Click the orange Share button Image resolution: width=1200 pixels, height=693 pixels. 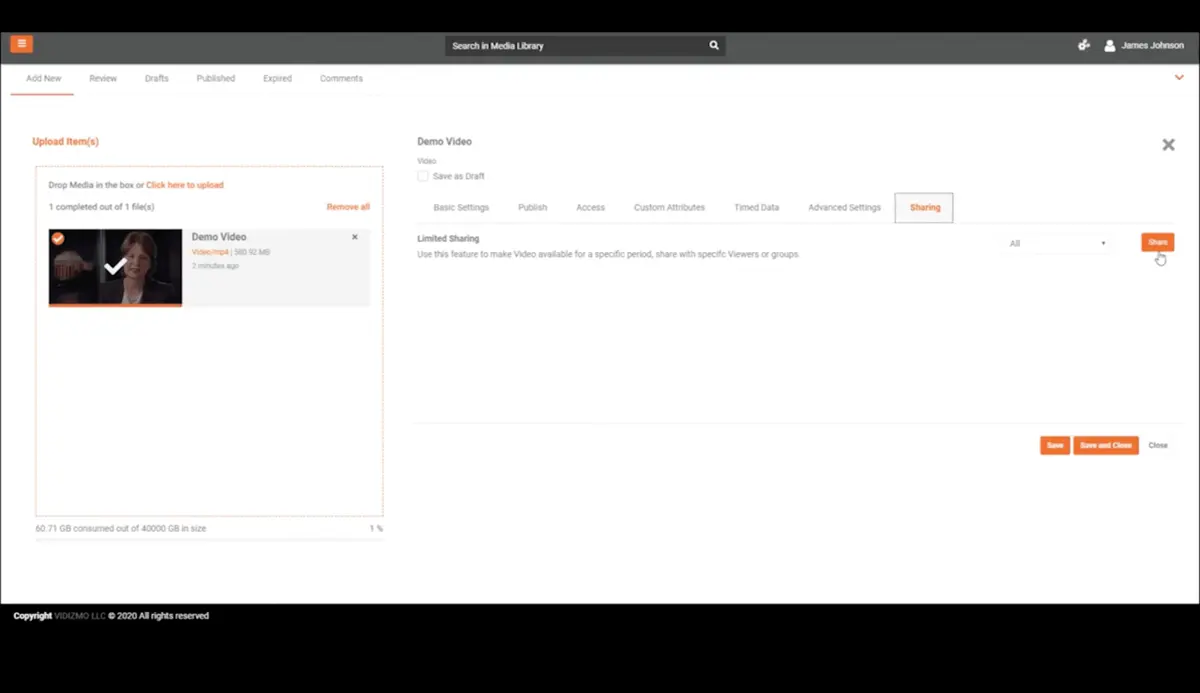point(1158,242)
